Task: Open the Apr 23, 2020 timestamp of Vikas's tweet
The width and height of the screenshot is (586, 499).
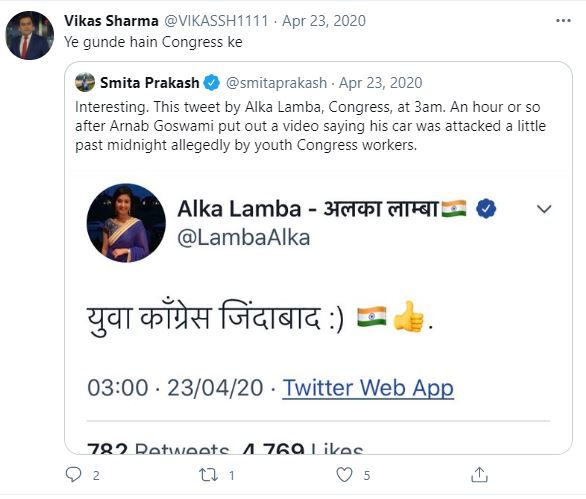Action: [324, 21]
